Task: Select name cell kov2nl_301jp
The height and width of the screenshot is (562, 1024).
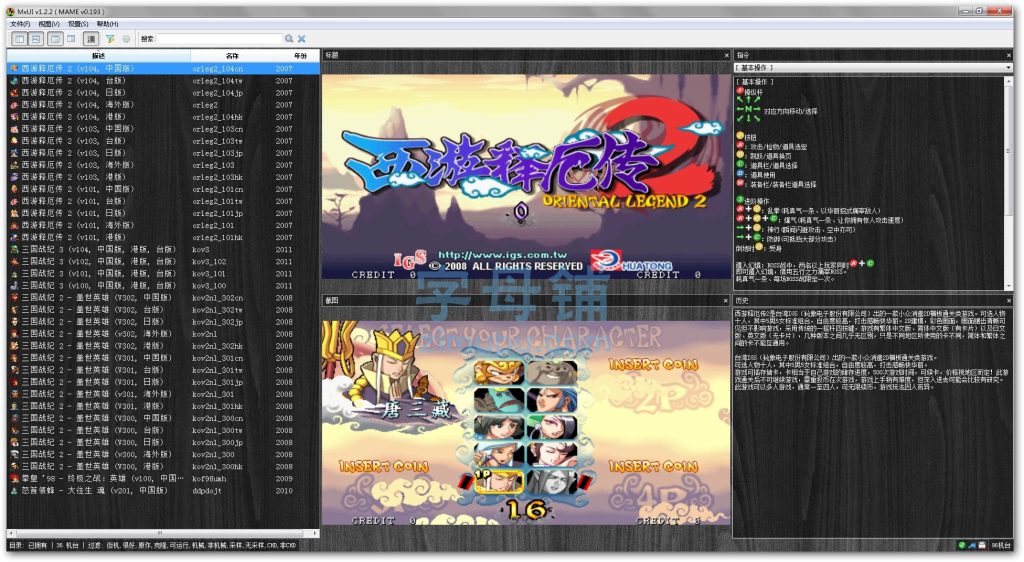Action: [217, 382]
